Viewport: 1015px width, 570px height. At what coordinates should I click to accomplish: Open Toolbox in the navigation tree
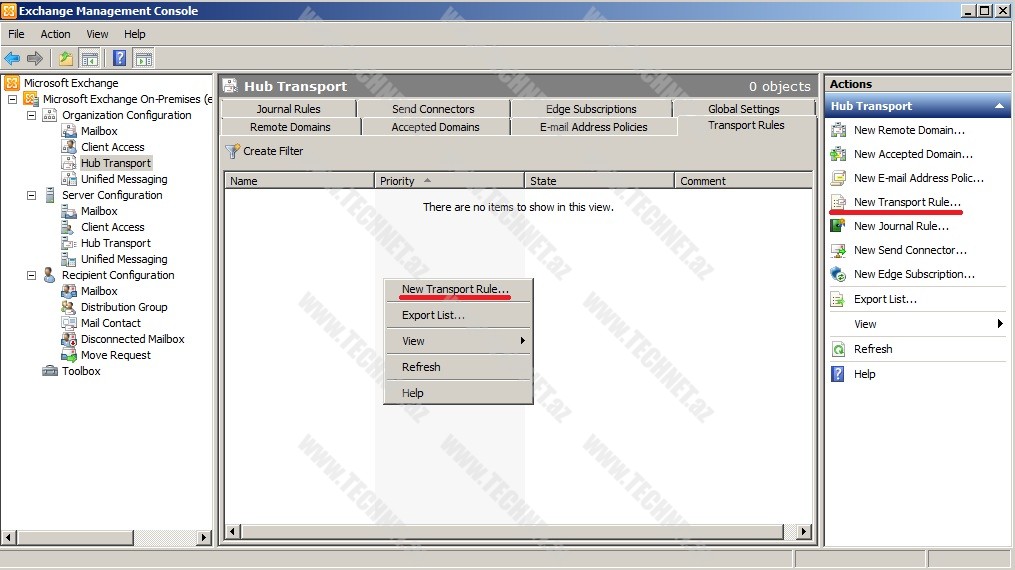click(x=81, y=371)
